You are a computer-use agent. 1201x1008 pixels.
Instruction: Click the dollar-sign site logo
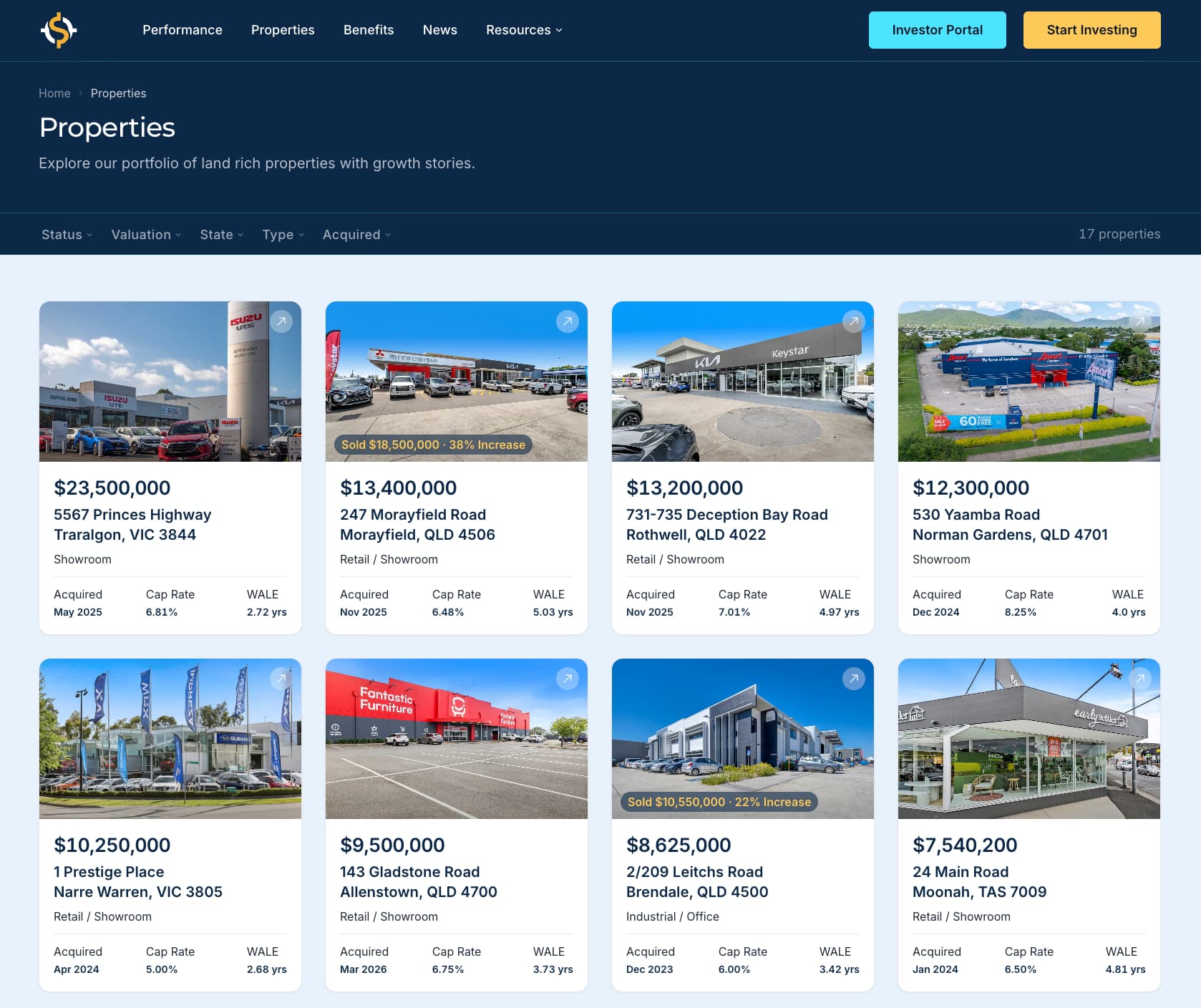(59, 30)
